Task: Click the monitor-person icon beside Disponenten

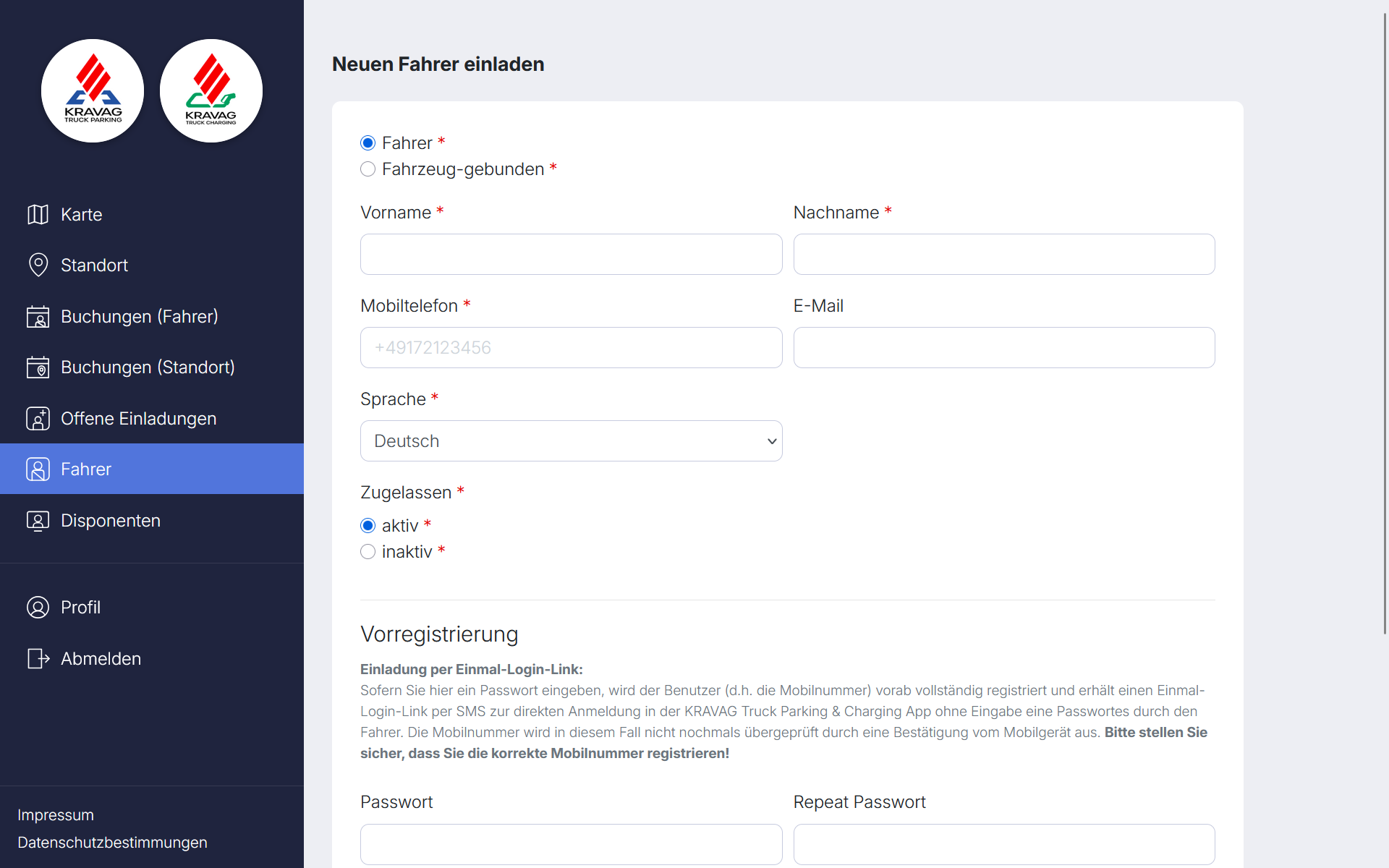Action: click(38, 520)
